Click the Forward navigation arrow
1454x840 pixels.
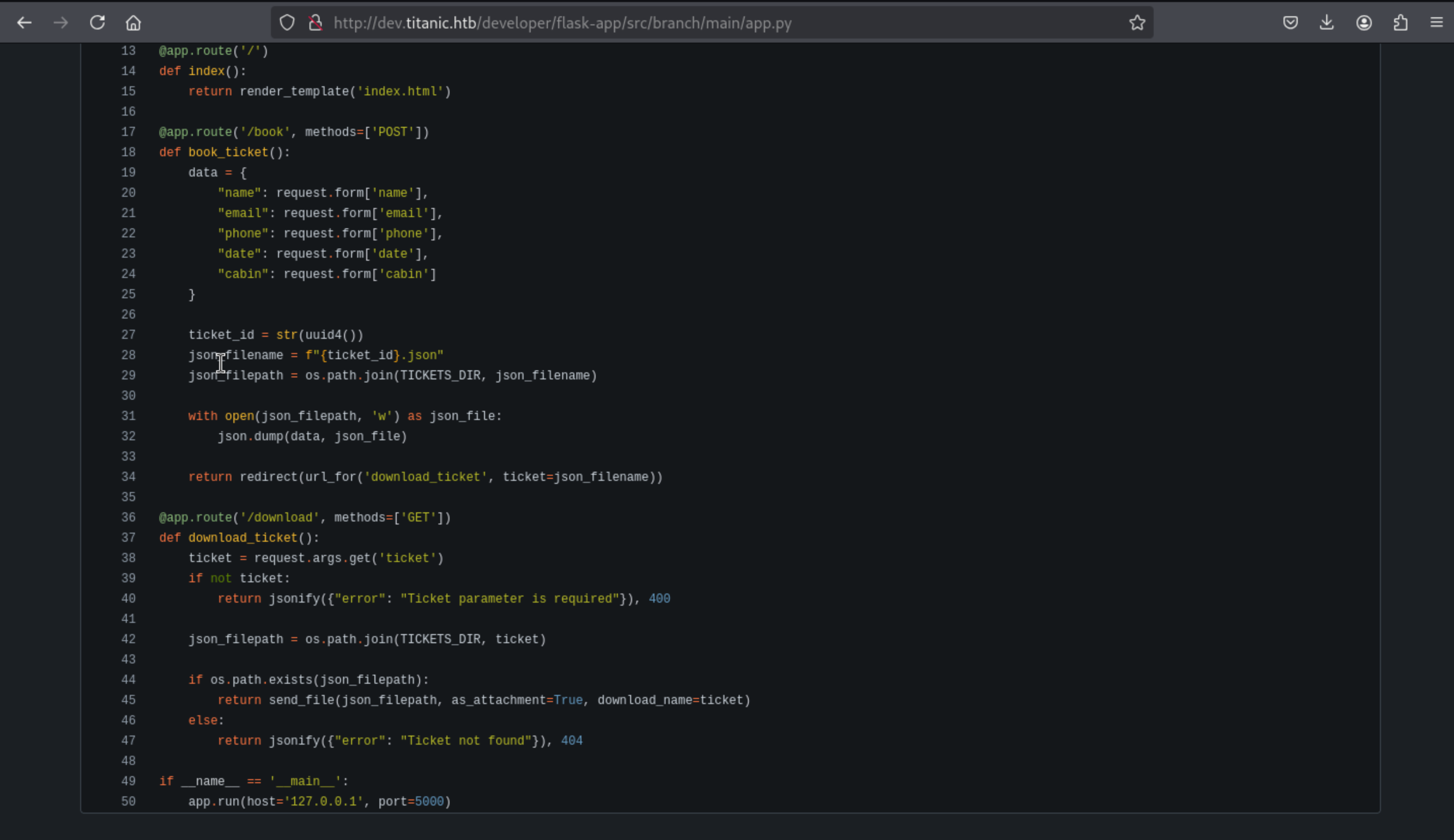(60, 23)
